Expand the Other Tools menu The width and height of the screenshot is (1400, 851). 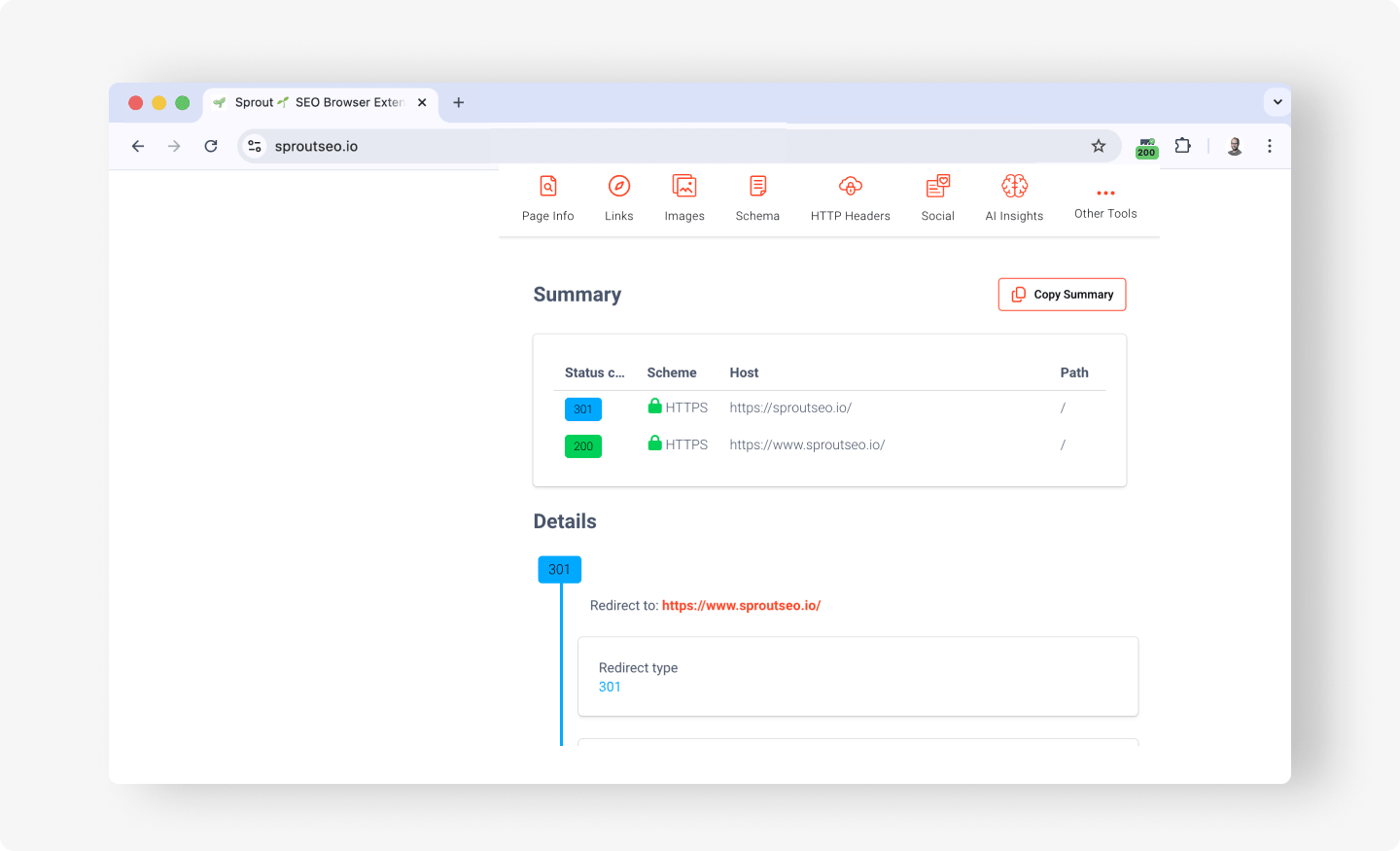tap(1105, 203)
